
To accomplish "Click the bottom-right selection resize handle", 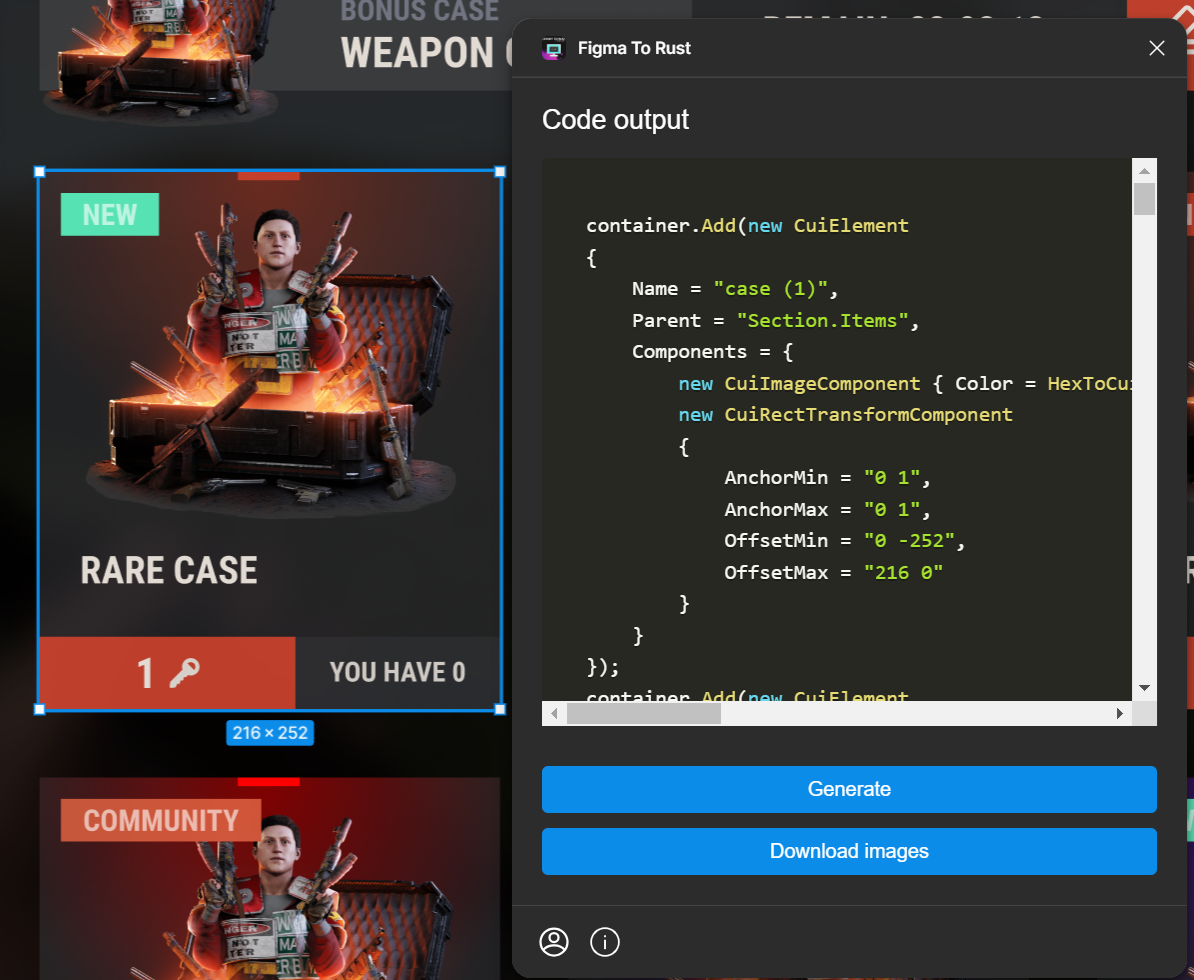I will pyautogui.click(x=500, y=709).
